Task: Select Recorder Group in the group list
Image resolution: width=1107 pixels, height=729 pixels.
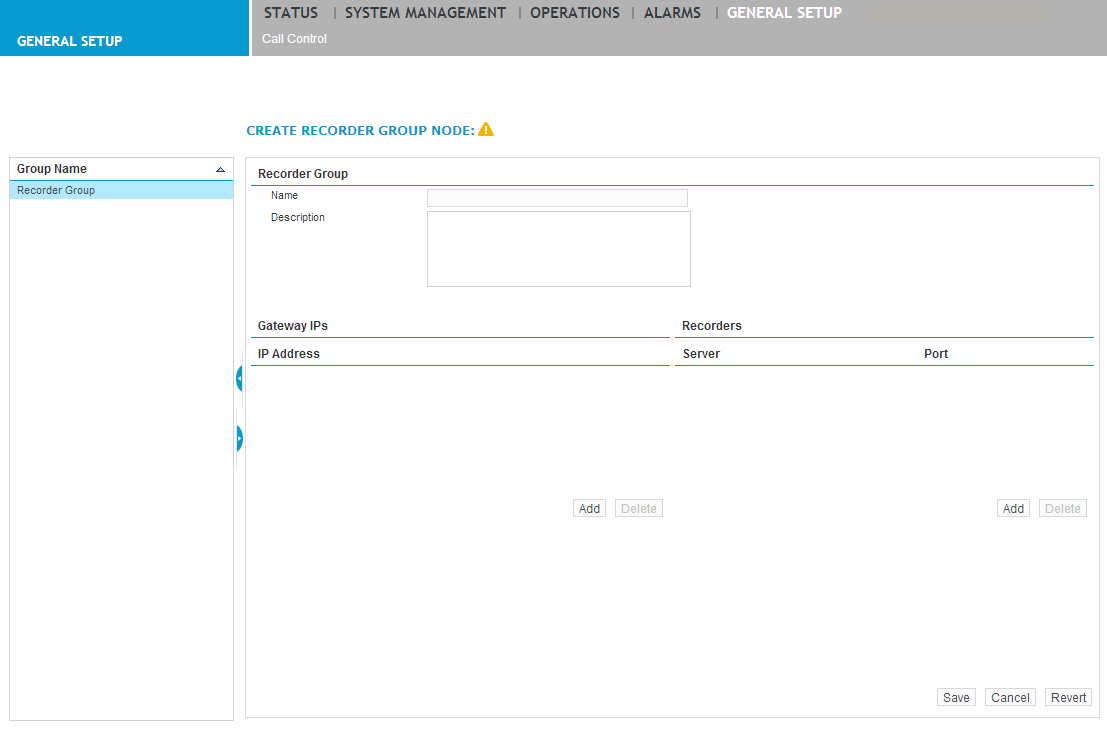Action: click(55, 190)
